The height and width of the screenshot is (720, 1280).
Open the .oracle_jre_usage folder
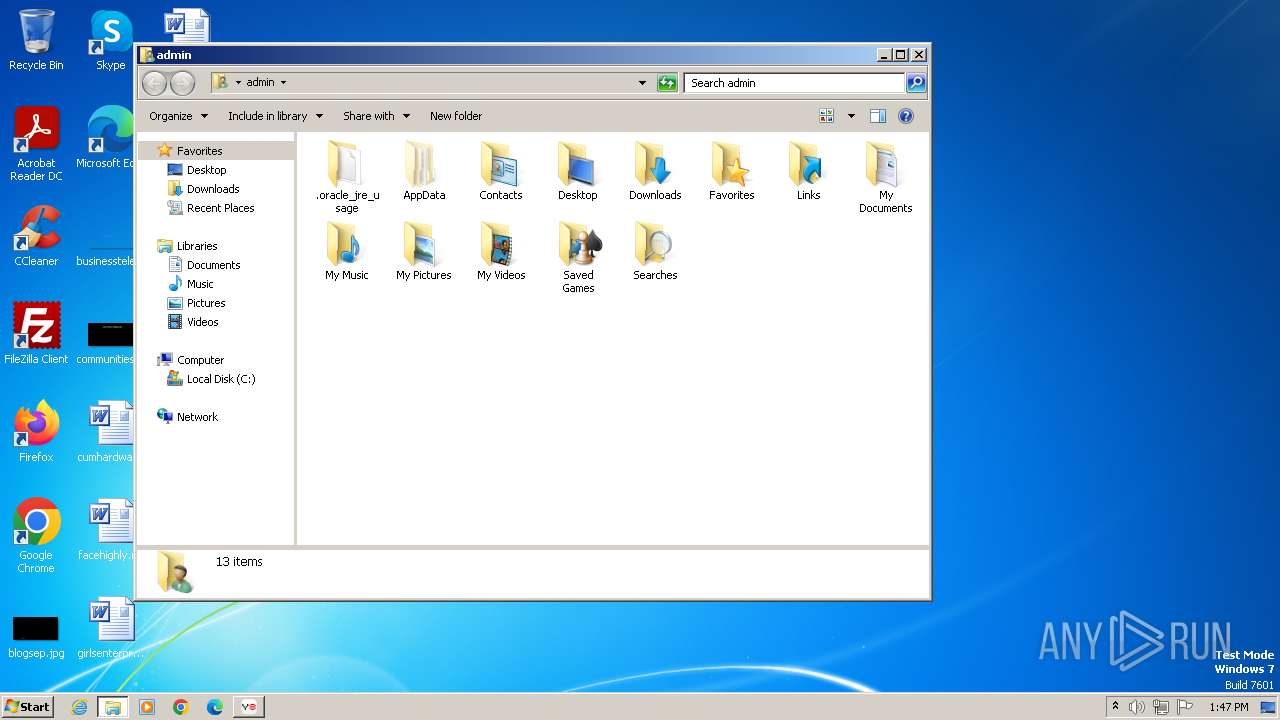(x=347, y=177)
